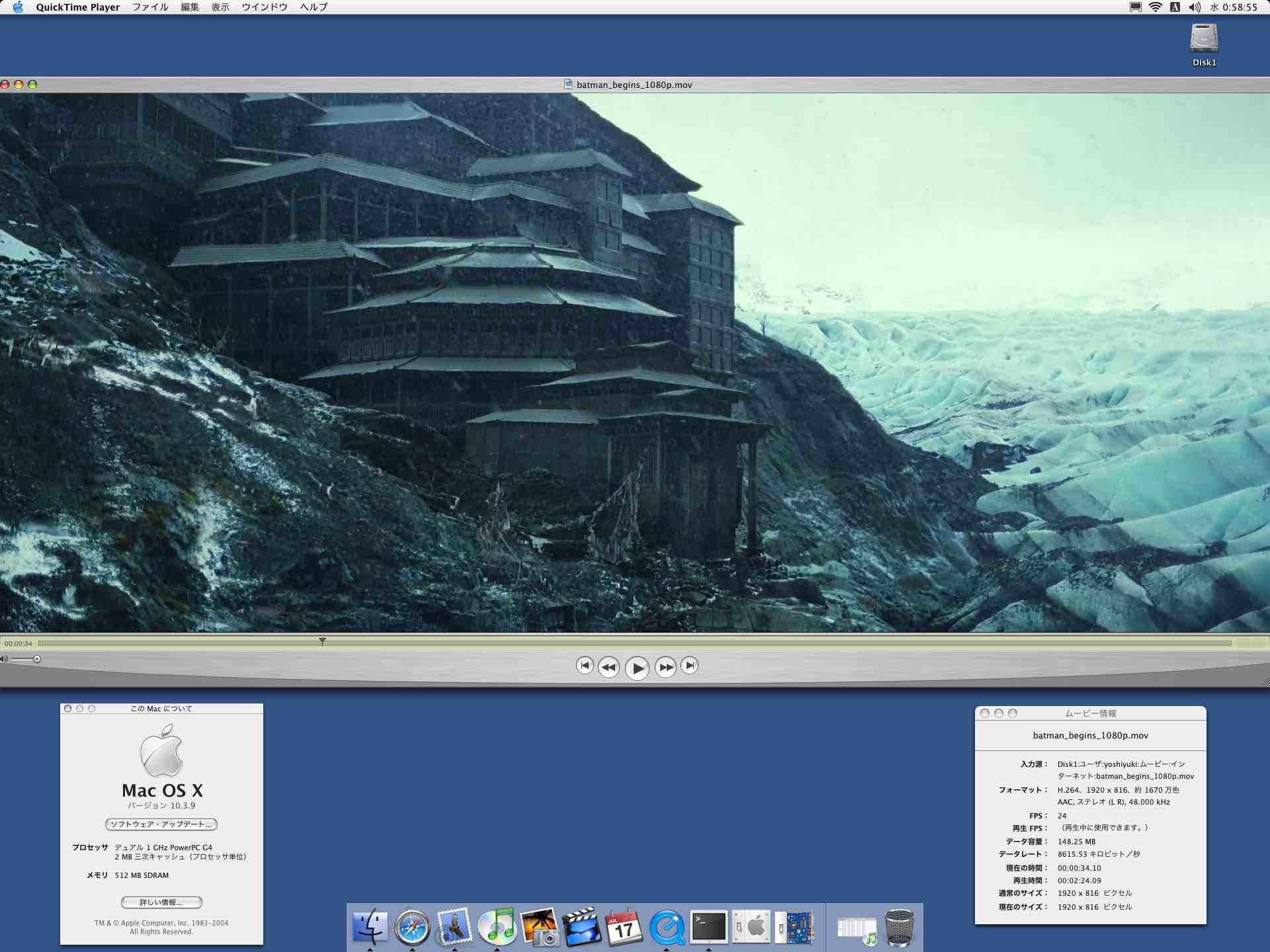Open the ヘルプ menu
Screen dimensions: 1270x952
click(314, 7)
